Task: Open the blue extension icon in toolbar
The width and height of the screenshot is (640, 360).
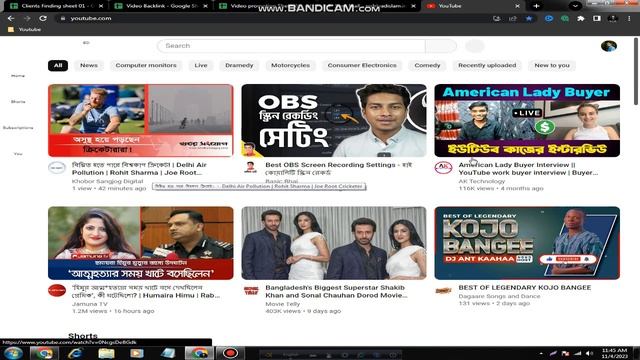Action: (x=549, y=18)
